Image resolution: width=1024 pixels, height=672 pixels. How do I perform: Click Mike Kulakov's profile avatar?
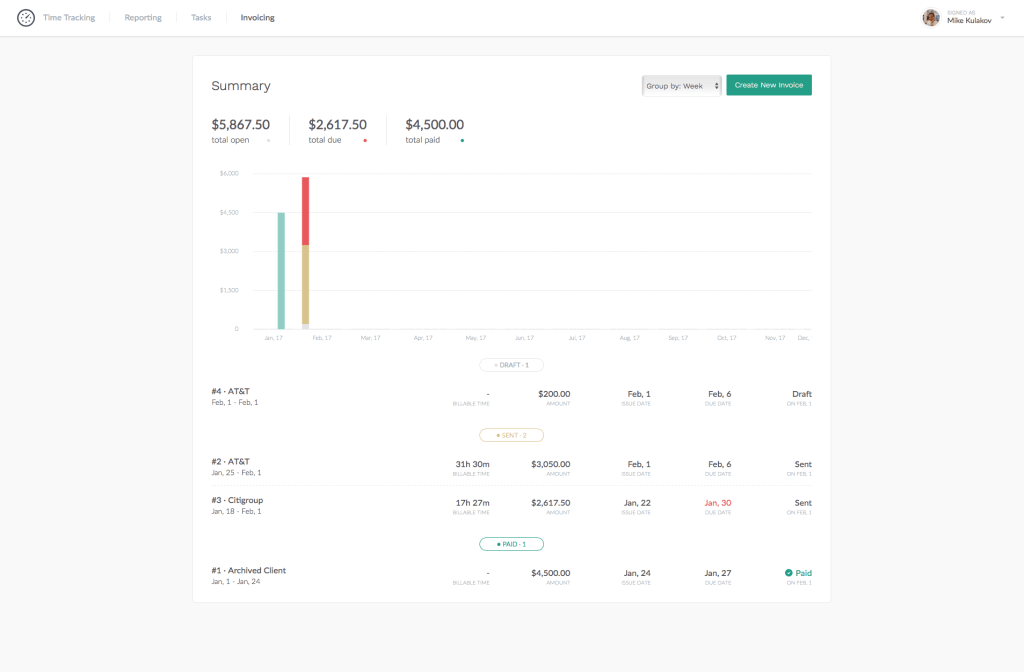[931, 17]
